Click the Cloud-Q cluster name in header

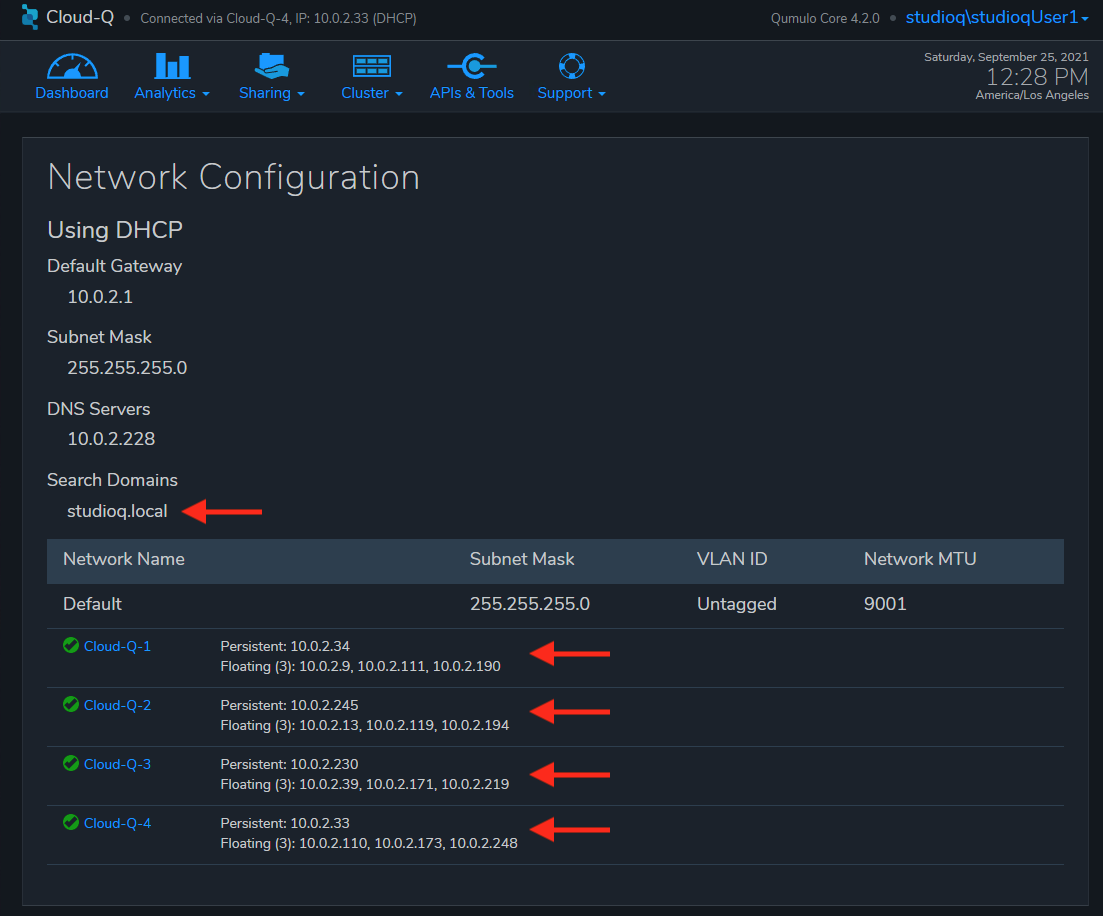point(79,17)
